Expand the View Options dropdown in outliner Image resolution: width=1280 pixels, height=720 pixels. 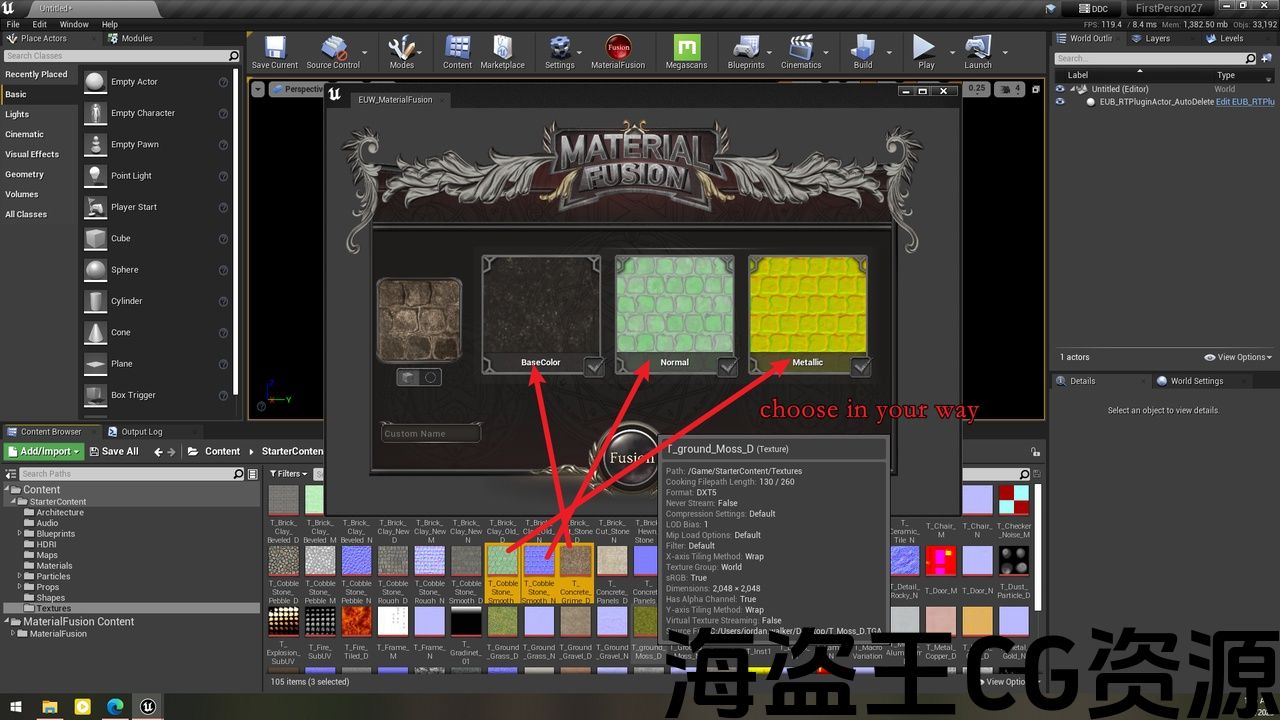coord(1239,357)
